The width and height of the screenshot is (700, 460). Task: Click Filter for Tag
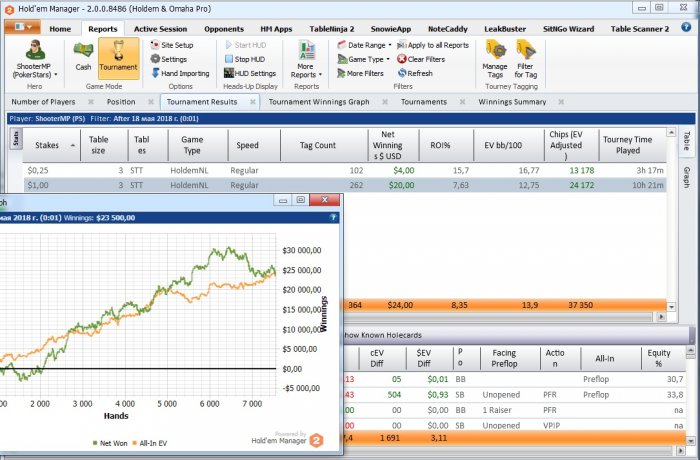525,59
